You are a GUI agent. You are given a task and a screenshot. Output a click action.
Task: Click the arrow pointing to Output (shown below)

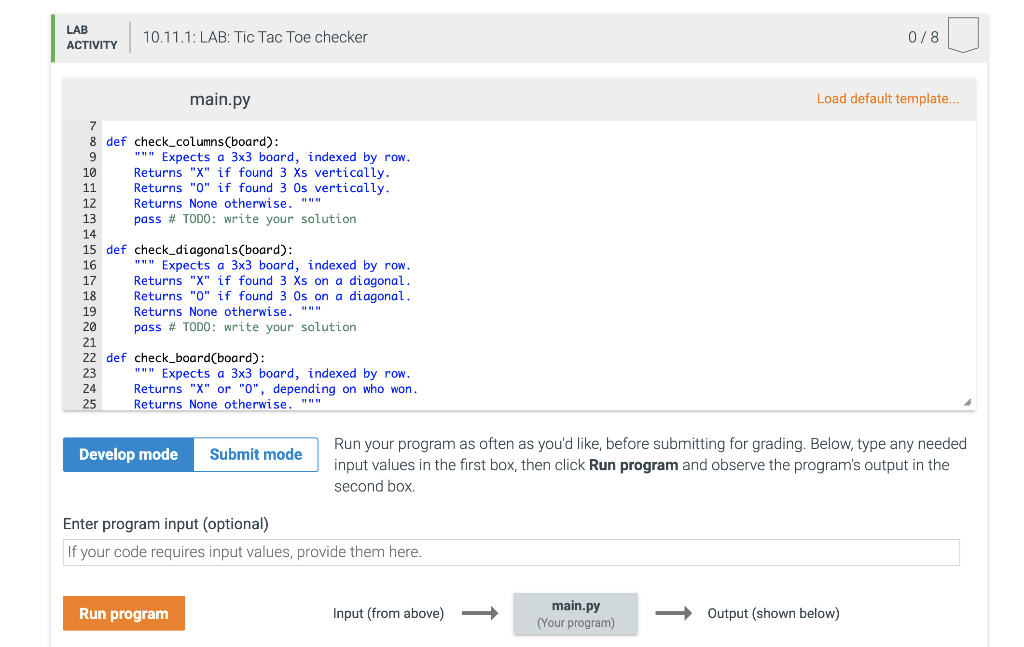point(674,613)
